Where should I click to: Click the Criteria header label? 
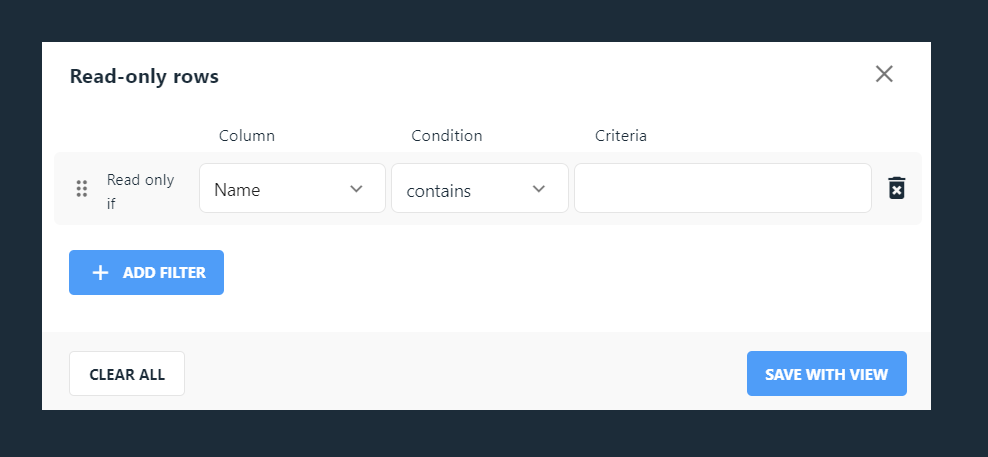tap(621, 136)
